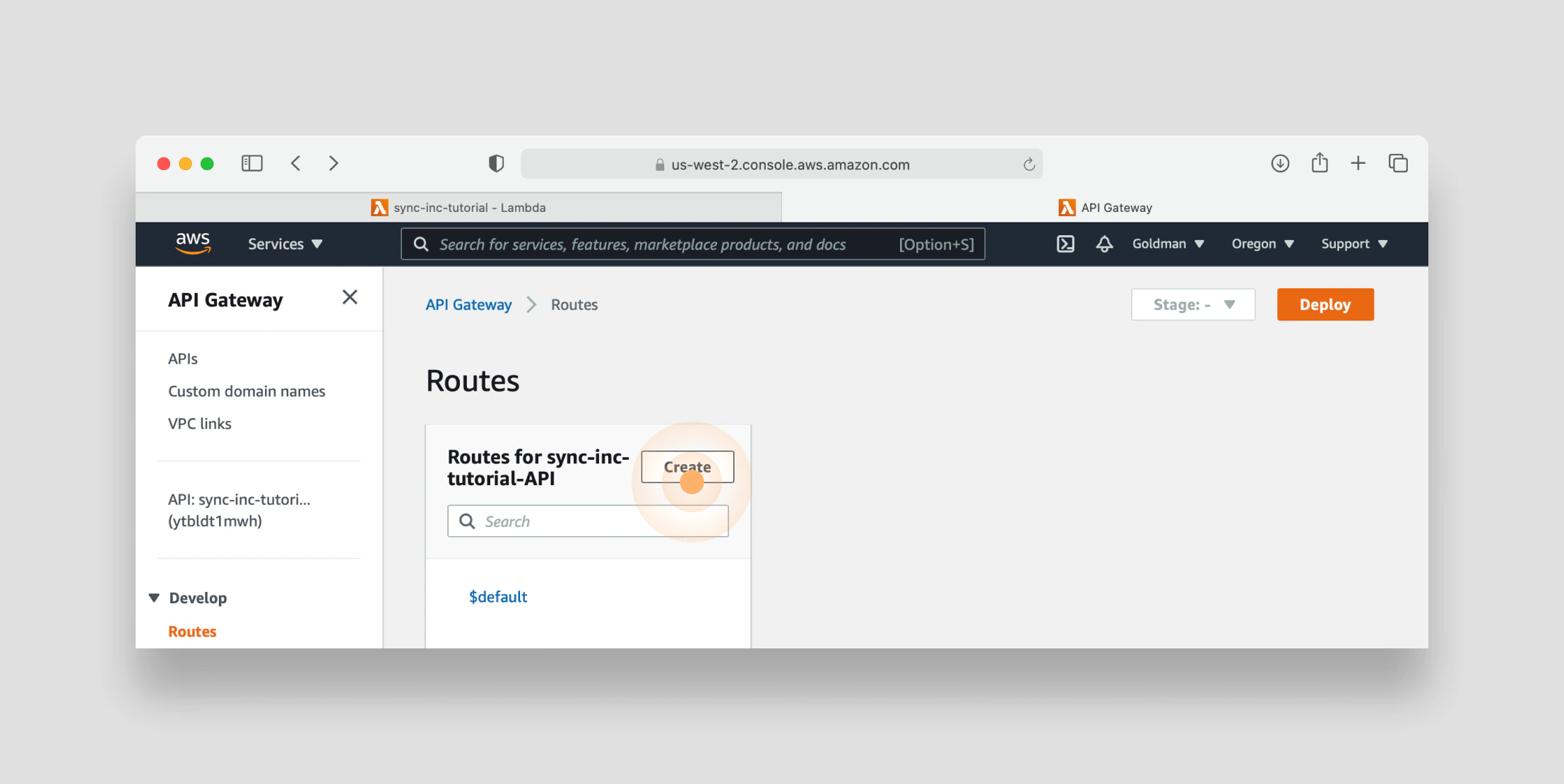Focus the routes Search field
Image resolution: width=1564 pixels, height=784 pixels.
pos(588,521)
